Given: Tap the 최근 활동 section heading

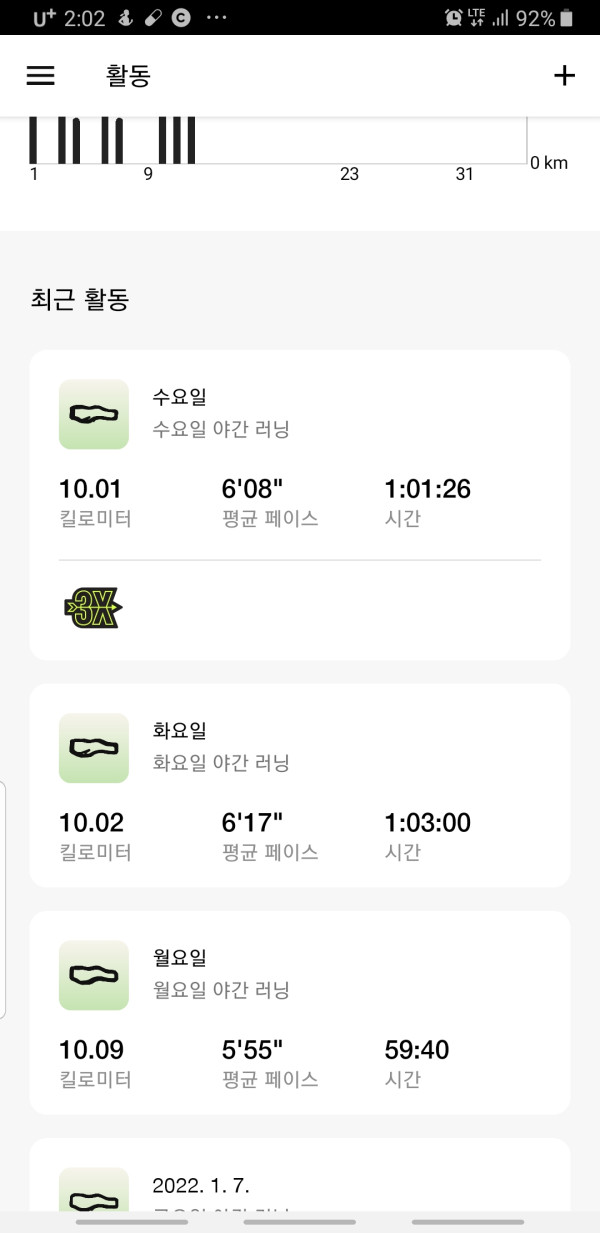Looking at the screenshot, I should coord(80,299).
